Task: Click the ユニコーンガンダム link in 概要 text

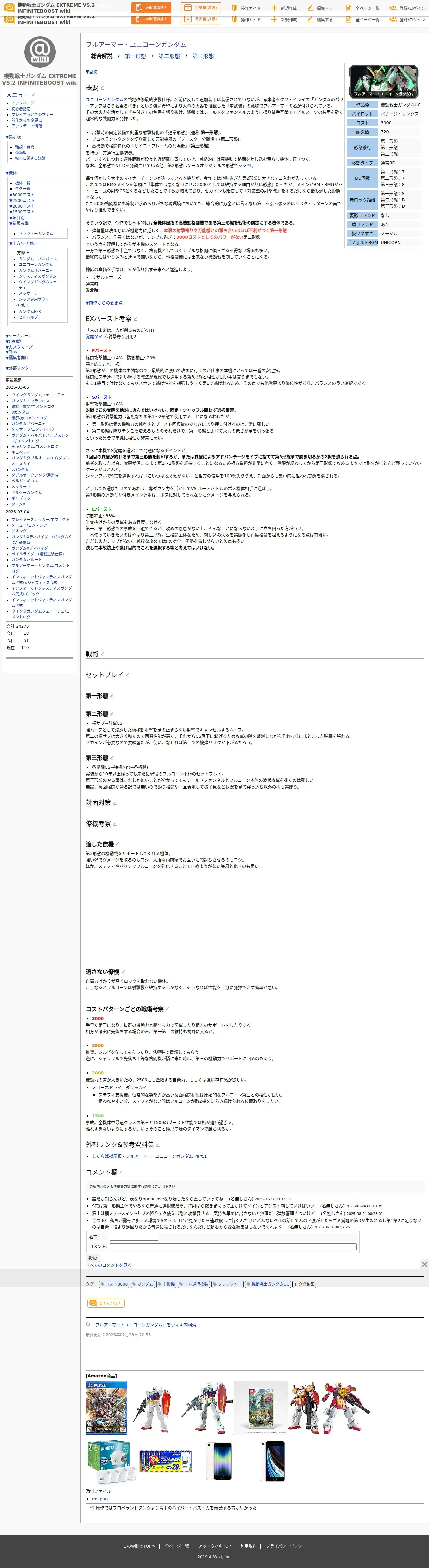Action: [x=105, y=99]
